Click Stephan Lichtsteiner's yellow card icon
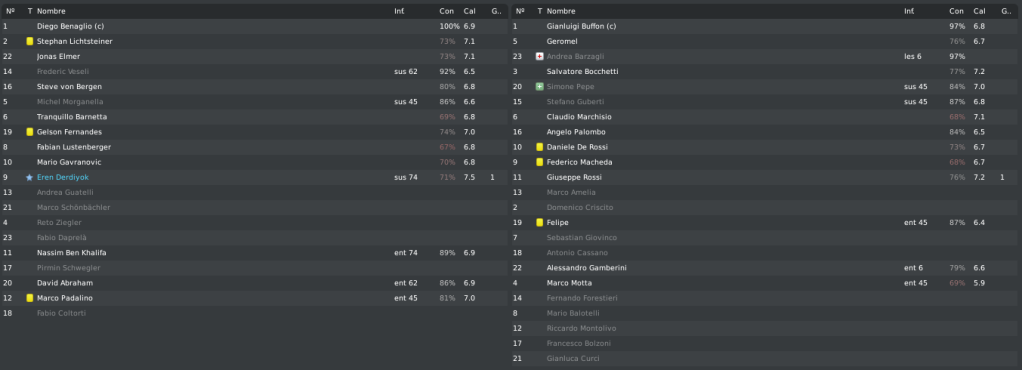The width and height of the screenshot is (1022, 370). [x=29, y=41]
